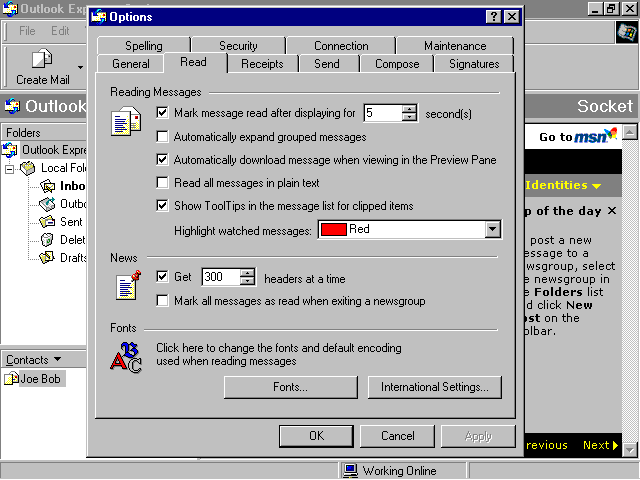The image size is (640, 480).
Task: Decrease the seconds spinner value
Action: (x=409, y=117)
